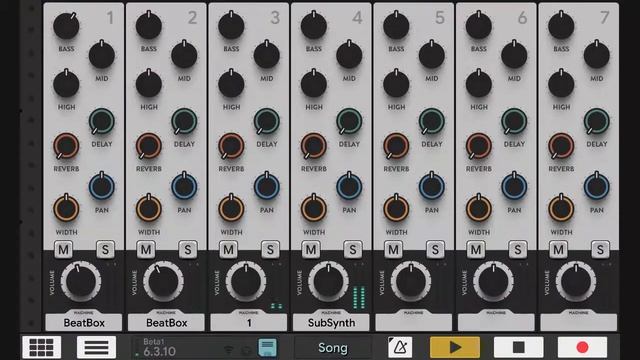Switch to Song mode
The width and height of the screenshot is (640, 360).
pos(333,348)
